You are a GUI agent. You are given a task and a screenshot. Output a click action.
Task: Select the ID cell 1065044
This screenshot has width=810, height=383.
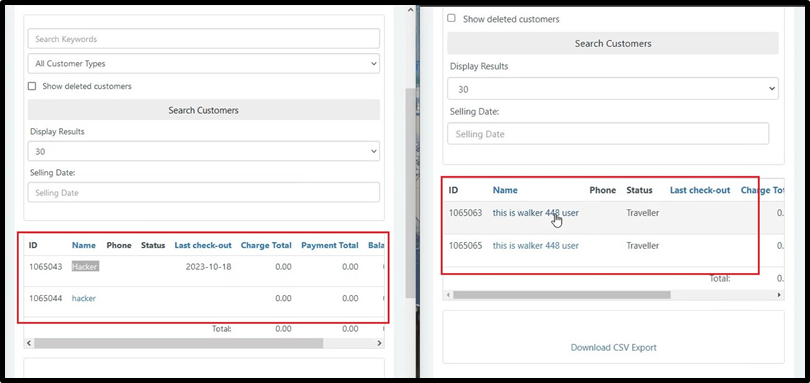pyautogui.click(x=45, y=298)
